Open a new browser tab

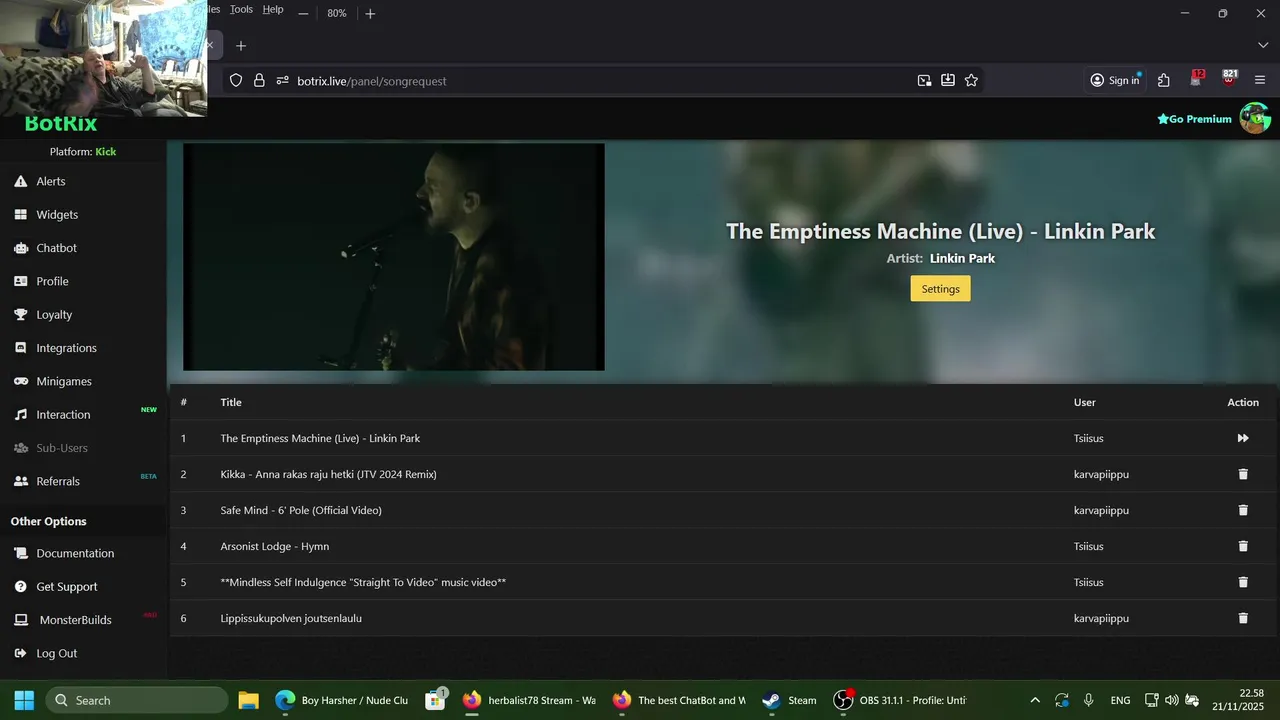[x=241, y=46]
